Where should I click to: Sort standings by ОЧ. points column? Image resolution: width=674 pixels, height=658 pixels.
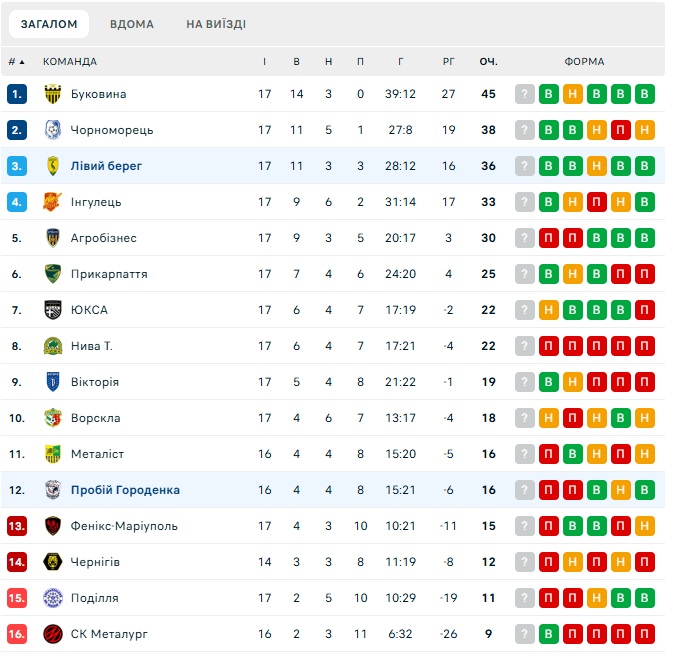click(488, 62)
